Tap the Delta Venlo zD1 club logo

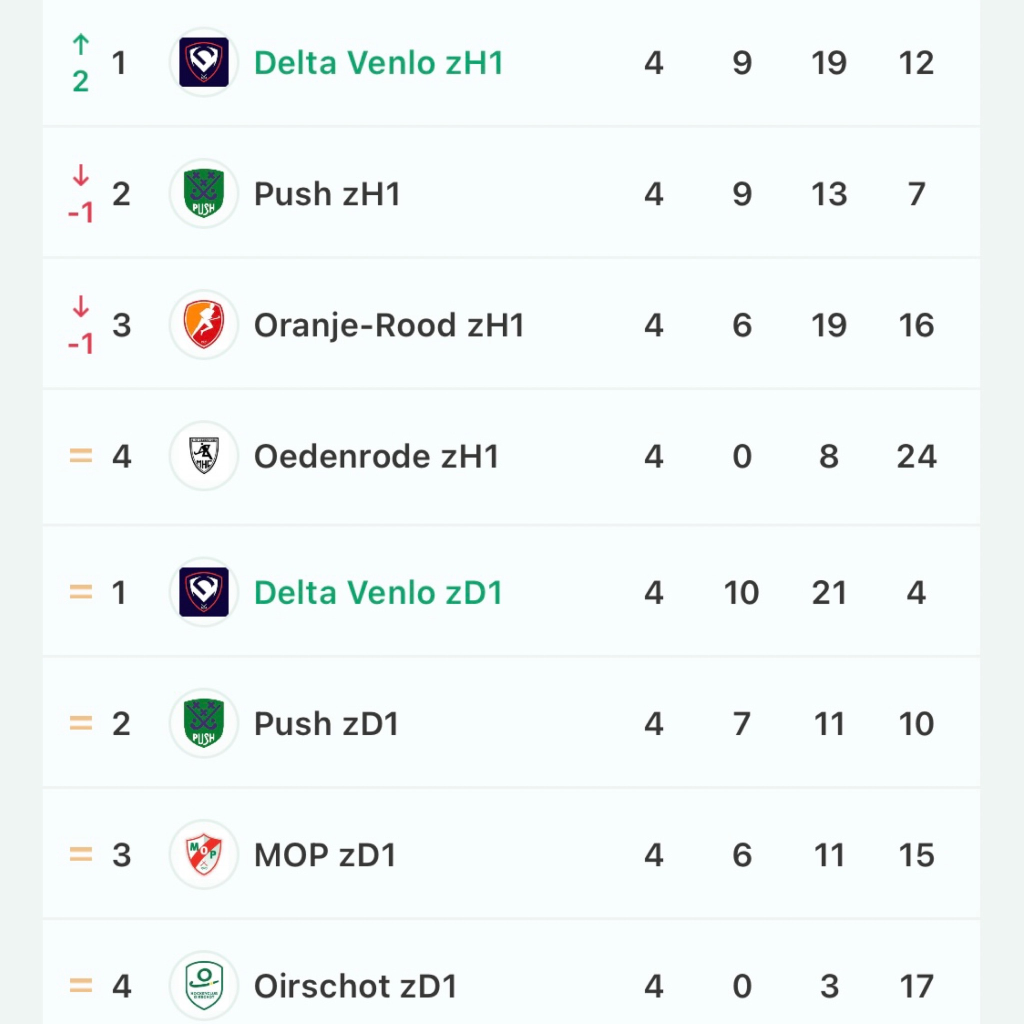click(204, 592)
